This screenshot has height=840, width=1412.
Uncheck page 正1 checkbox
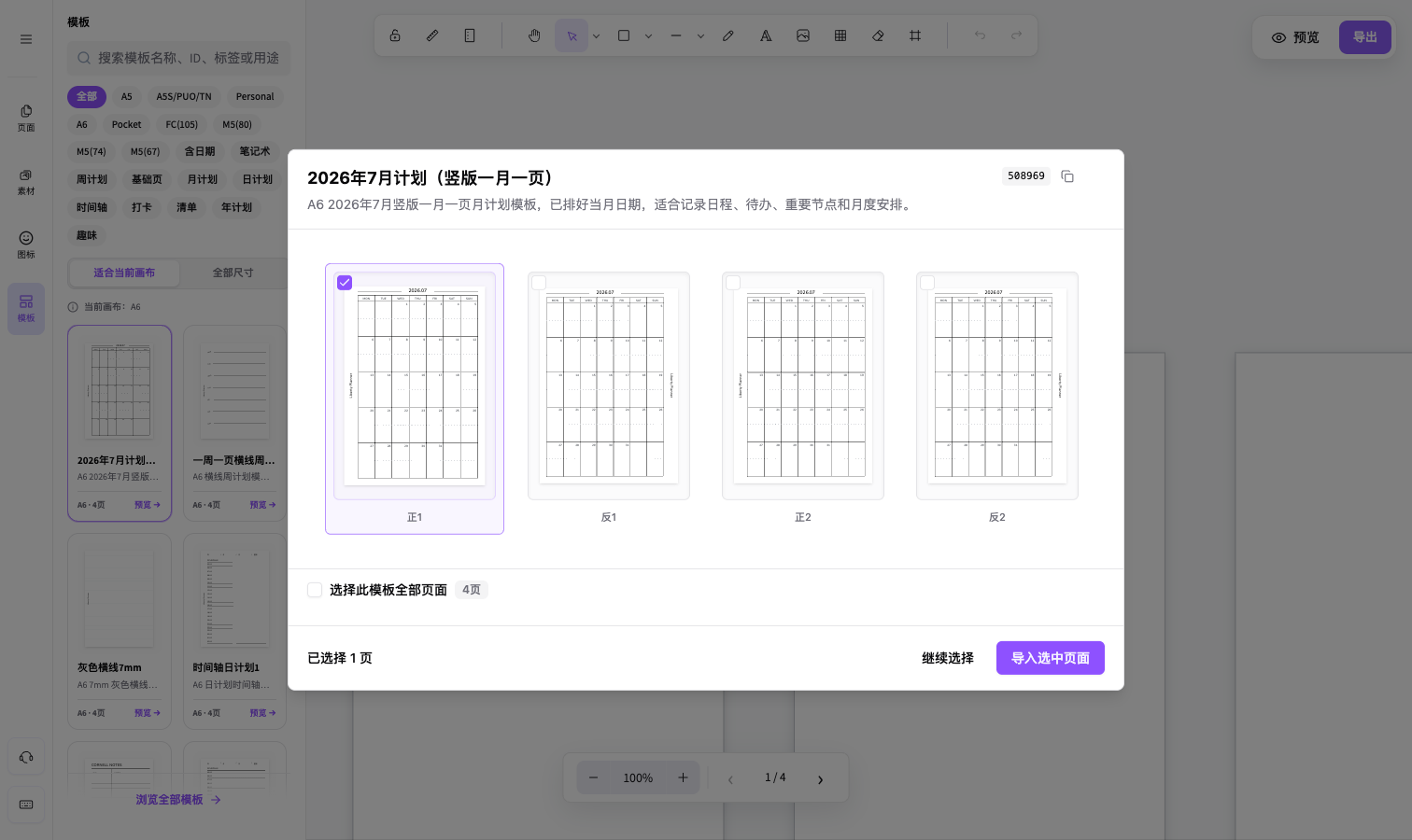[x=345, y=283]
